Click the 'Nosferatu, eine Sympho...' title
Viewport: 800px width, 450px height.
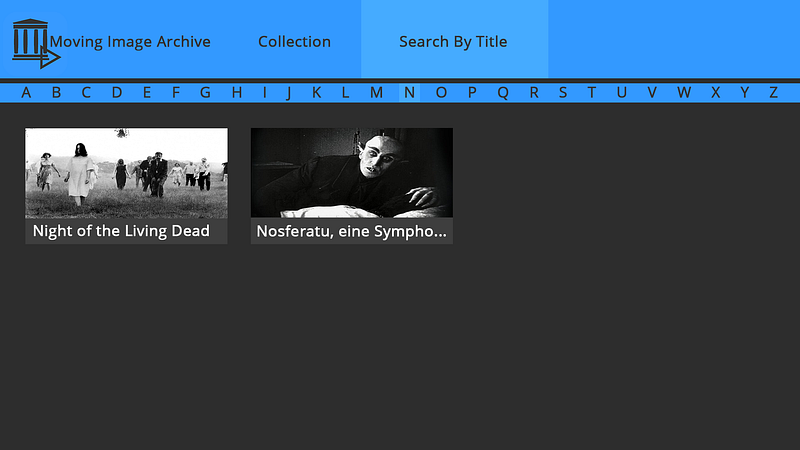pyautogui.click(x=352, y=231)
